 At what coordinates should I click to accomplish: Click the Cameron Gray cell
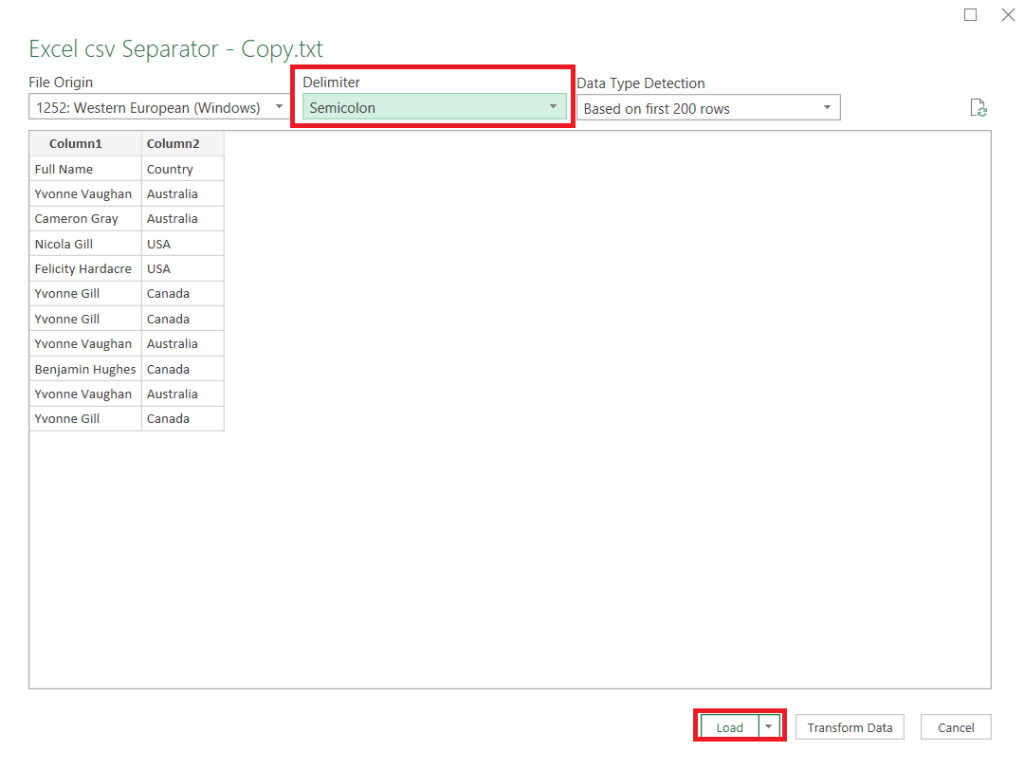coord(77,218)
